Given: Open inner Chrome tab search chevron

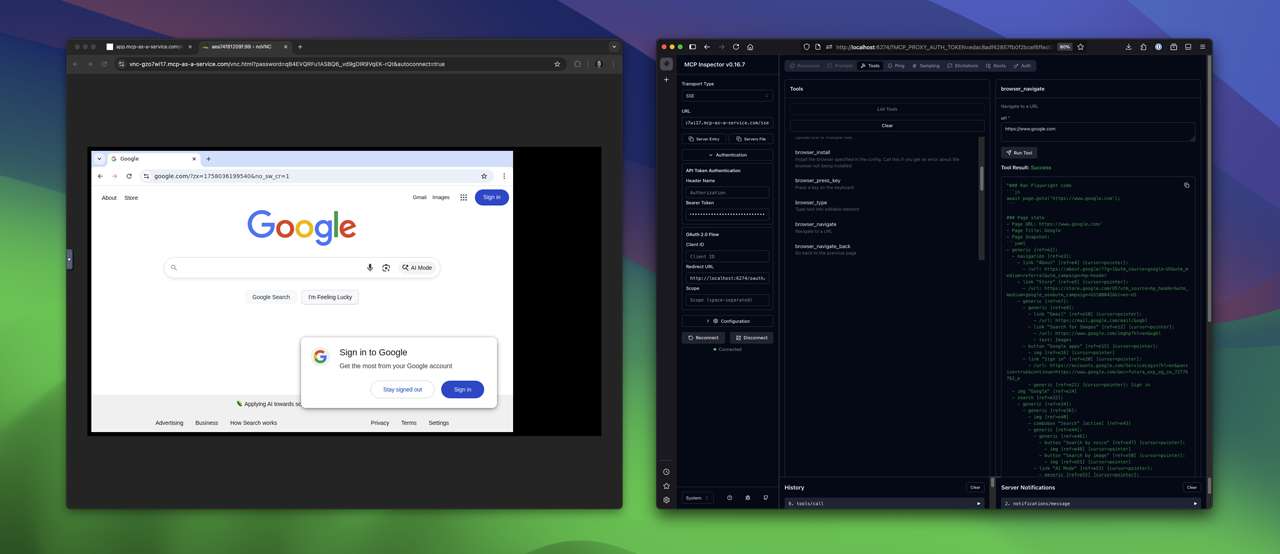Looking at the screenshot, I should coord(99,159).
